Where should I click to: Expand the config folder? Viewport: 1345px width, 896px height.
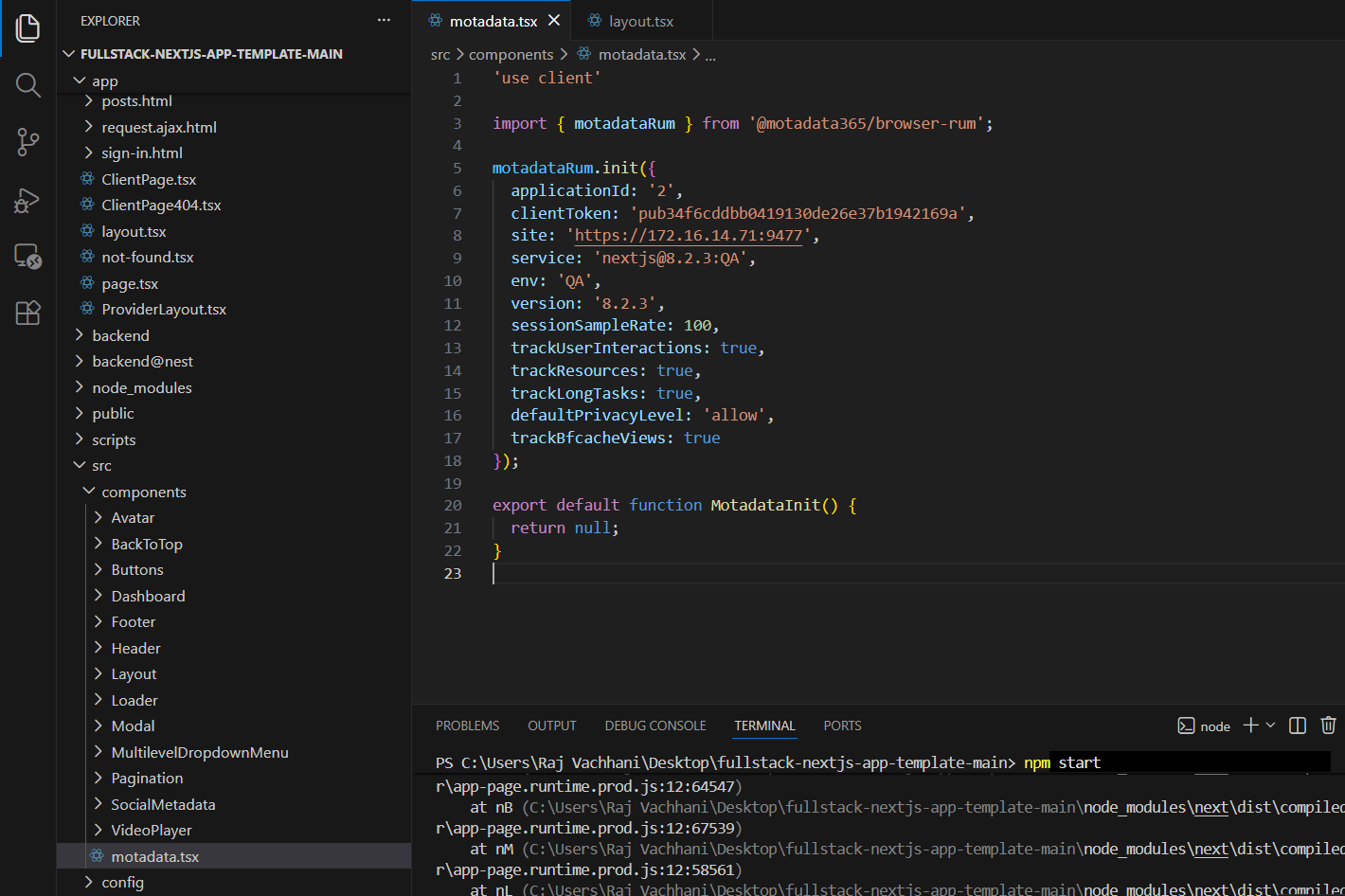pyautogui.click(x=234, y=882)
